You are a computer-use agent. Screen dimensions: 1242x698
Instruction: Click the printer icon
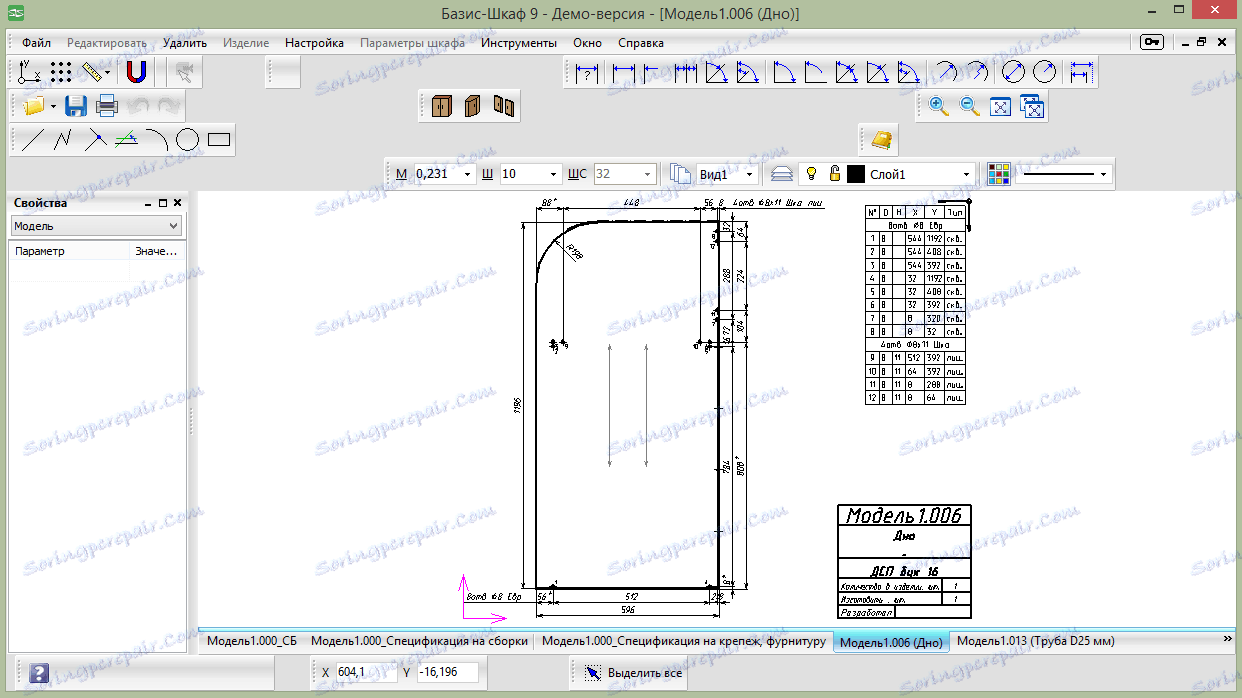pos(107,106)
